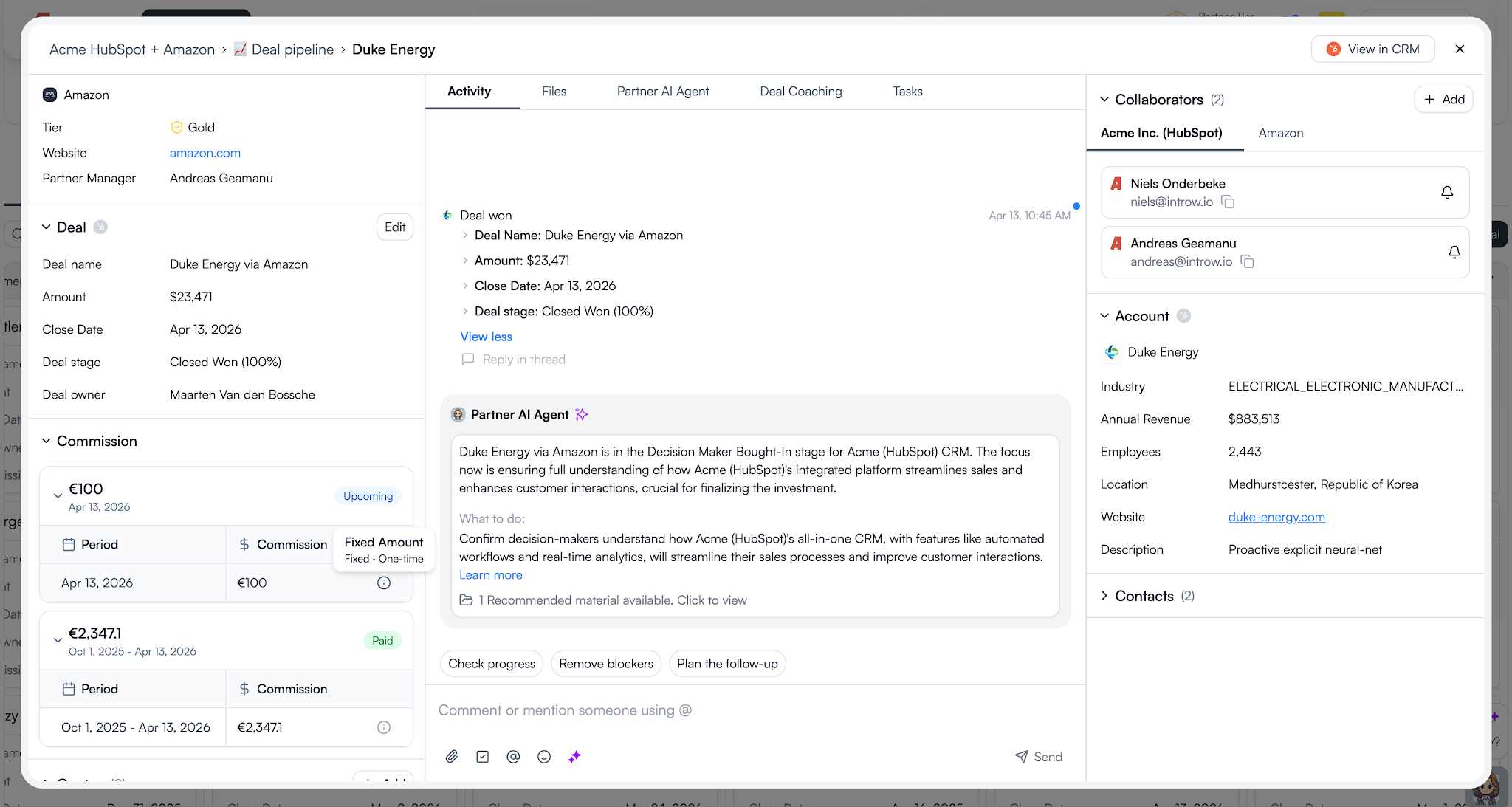Click the mention @ icon in composer
The width and height of the screenshot is (1512, 807).
pos(513,757)
